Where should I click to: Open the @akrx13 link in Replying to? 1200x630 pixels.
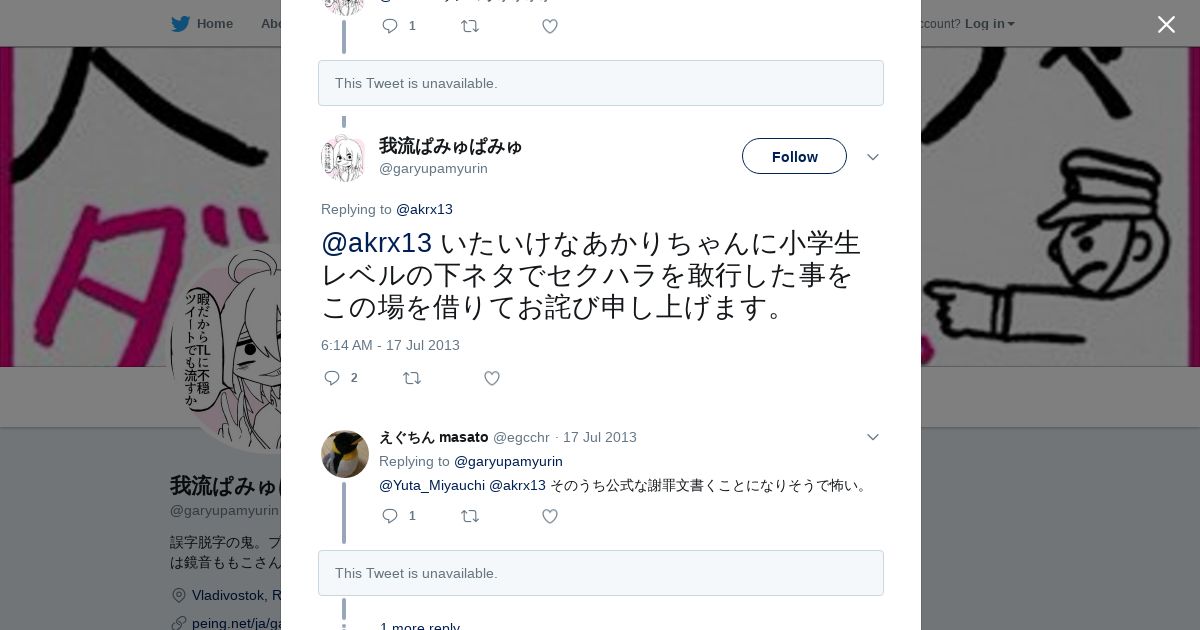tap(424, 209)
